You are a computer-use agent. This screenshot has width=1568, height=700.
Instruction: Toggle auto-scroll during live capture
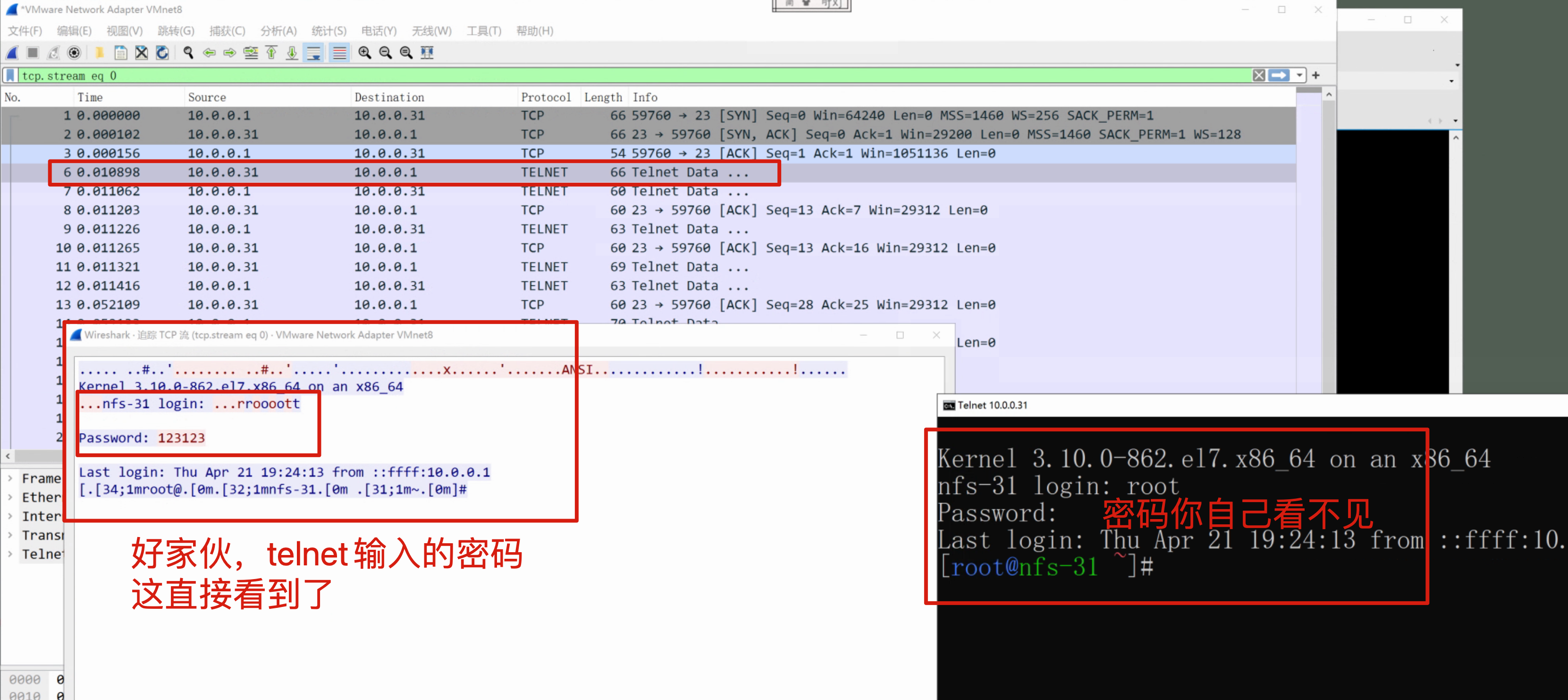[x=313, y=53]
